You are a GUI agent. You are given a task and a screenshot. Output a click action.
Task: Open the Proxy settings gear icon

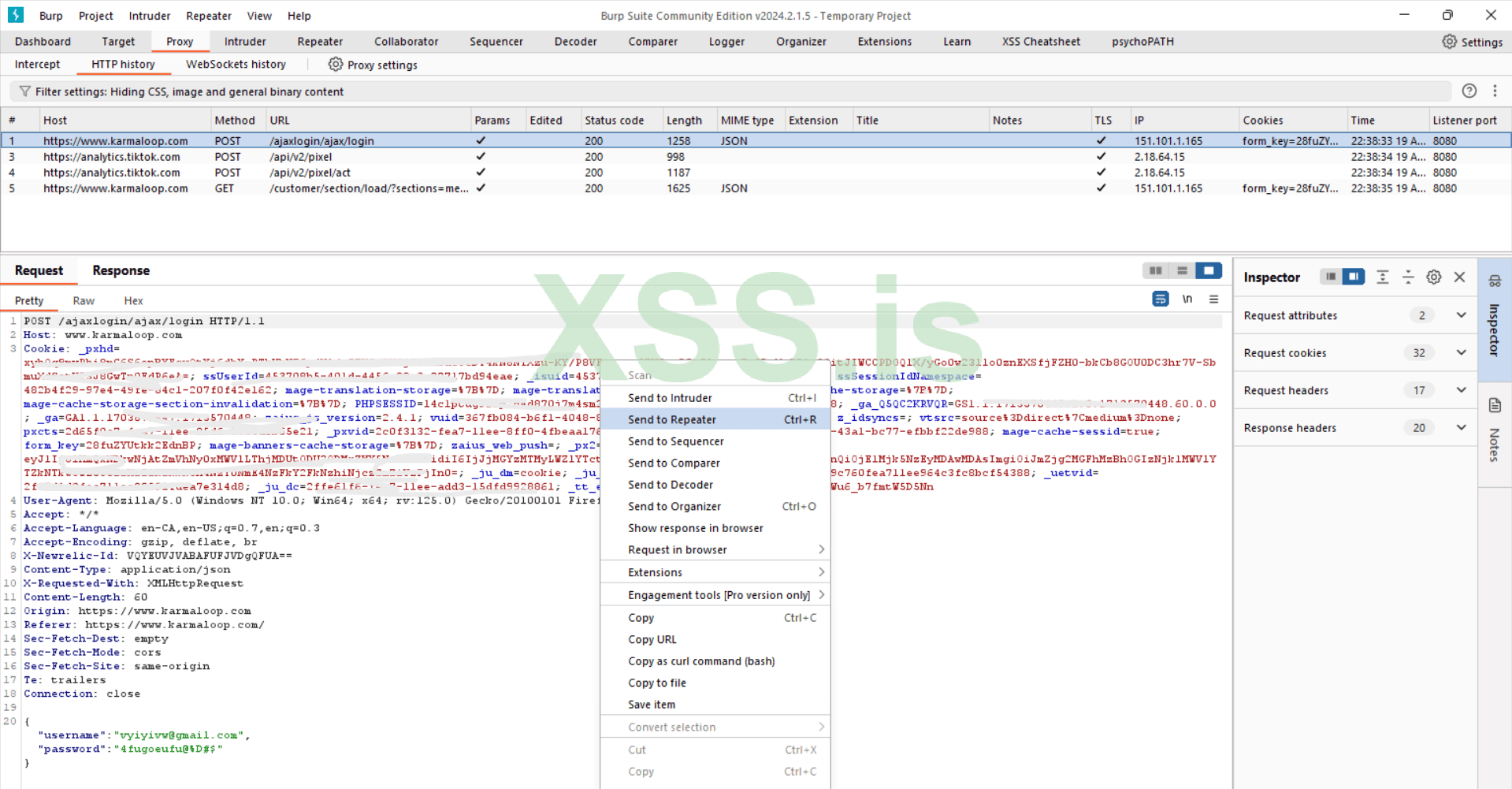pyautogui.click(x=336, y=65)
